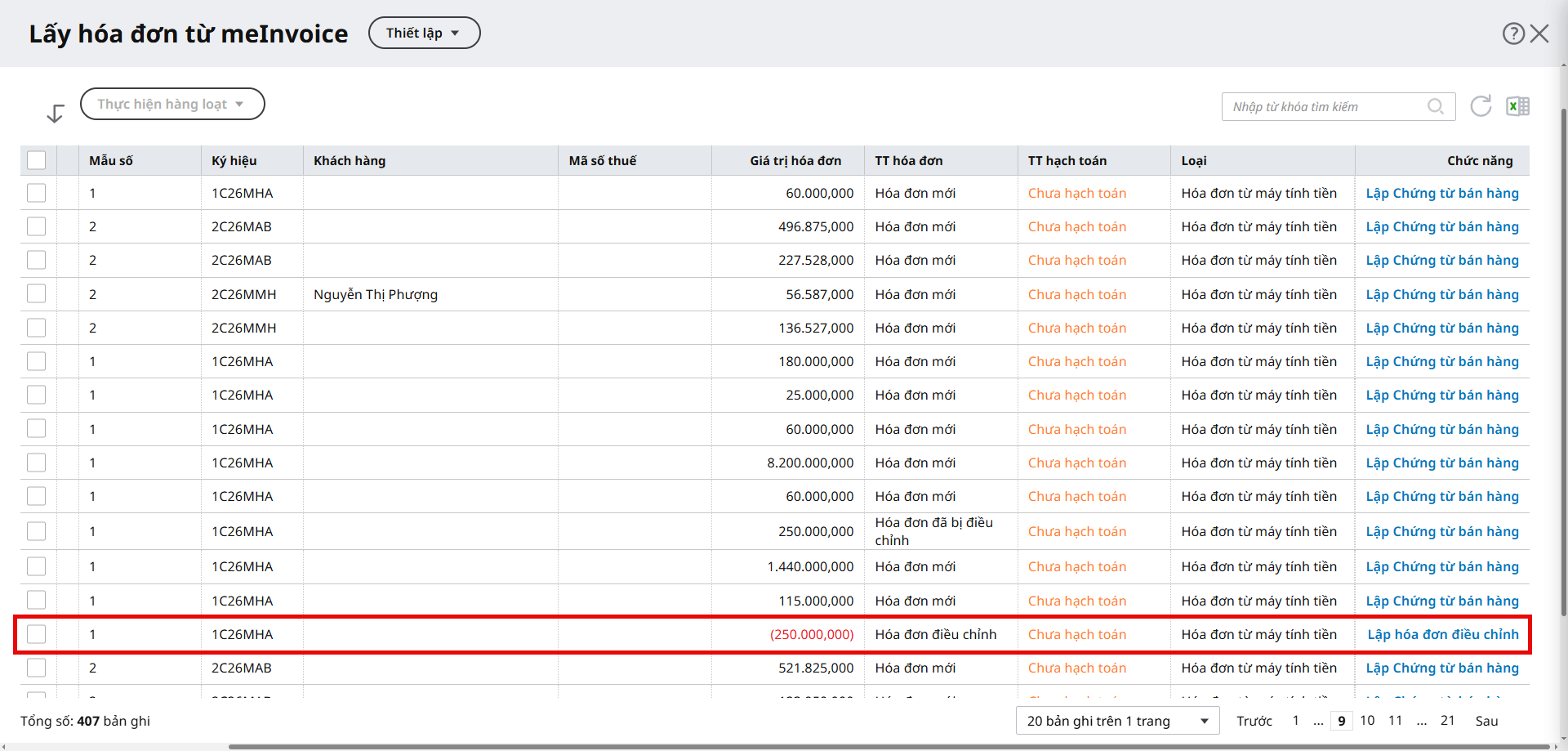The height and width of the screenshot is (751, 1568).
Task: Go to previous page with Trước
Action: 1254,721
